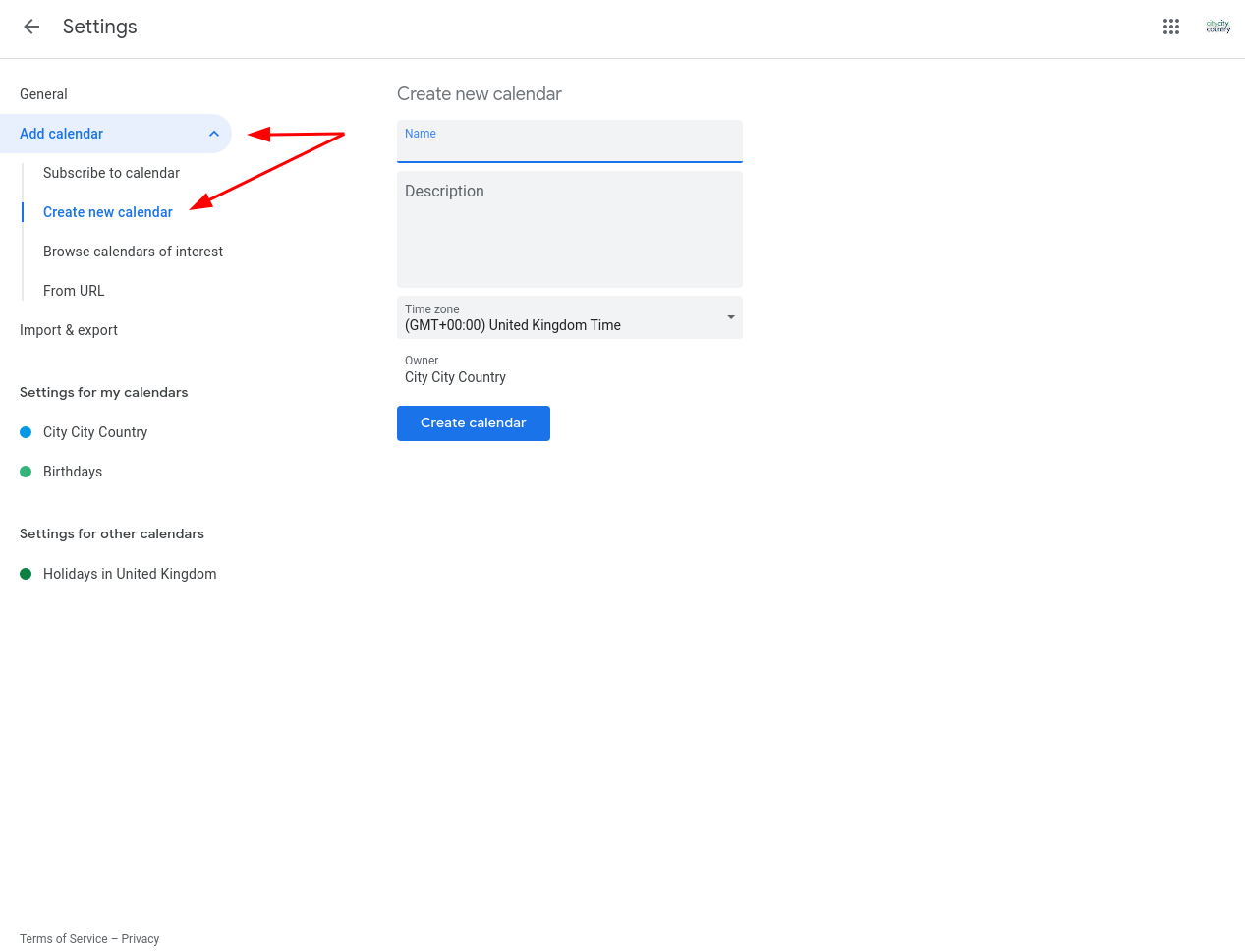The image size is (1245, 952).
Task: Focus the Description text area
Action: [570, 229]
